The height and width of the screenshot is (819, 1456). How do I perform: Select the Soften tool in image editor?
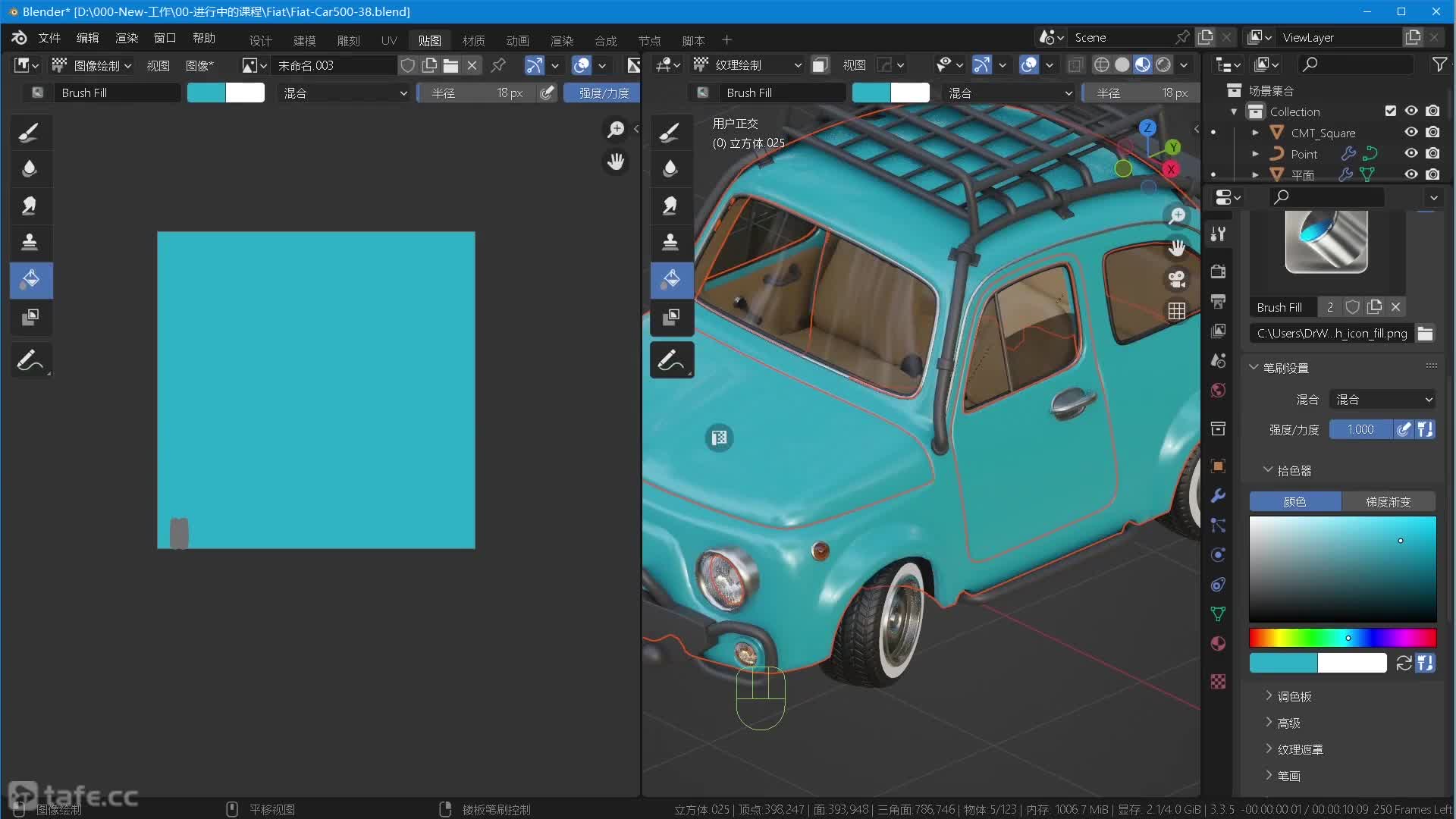click(x=30, y=168)
